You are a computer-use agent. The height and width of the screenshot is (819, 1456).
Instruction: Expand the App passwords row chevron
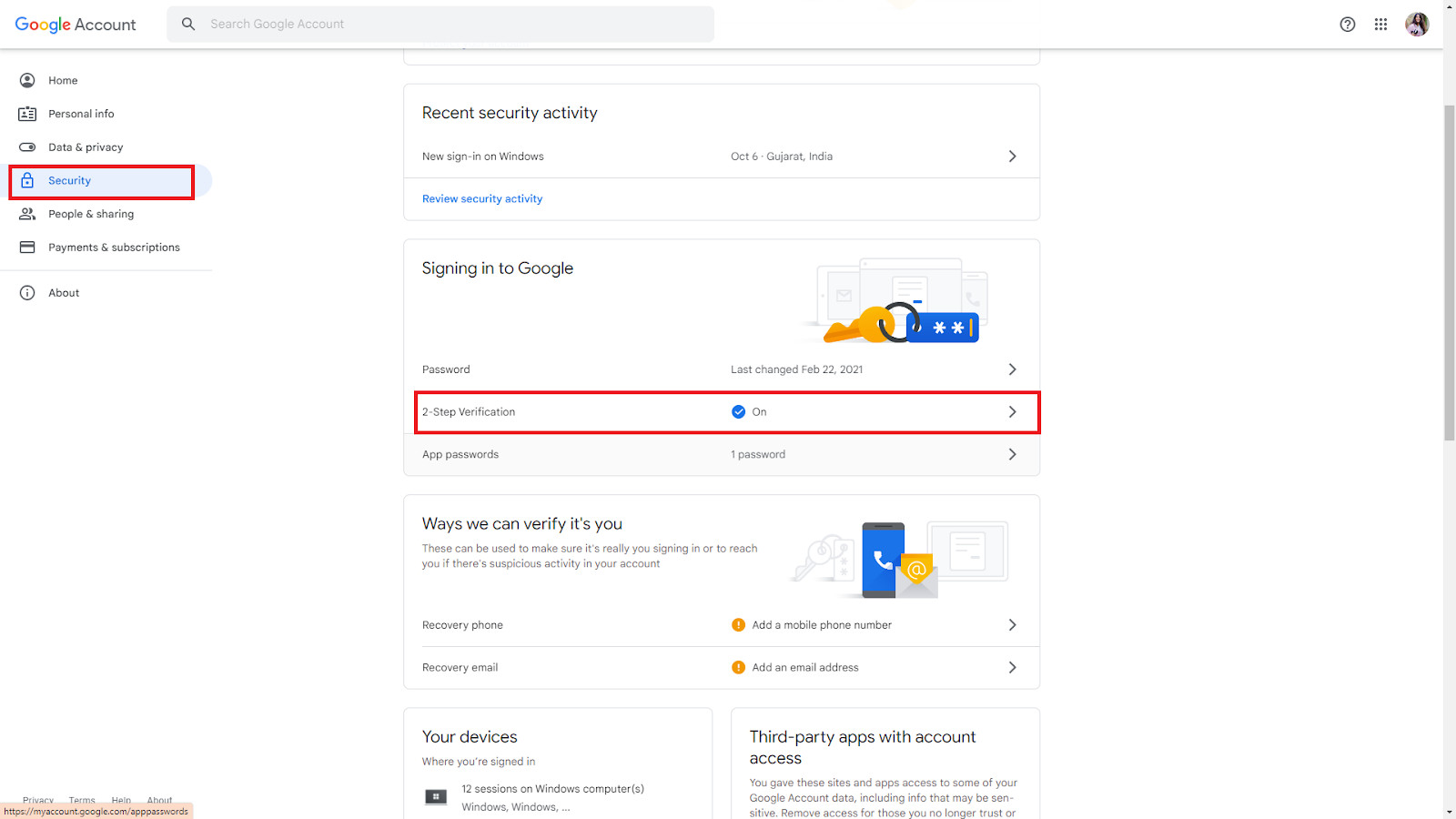click(1012, 454)
